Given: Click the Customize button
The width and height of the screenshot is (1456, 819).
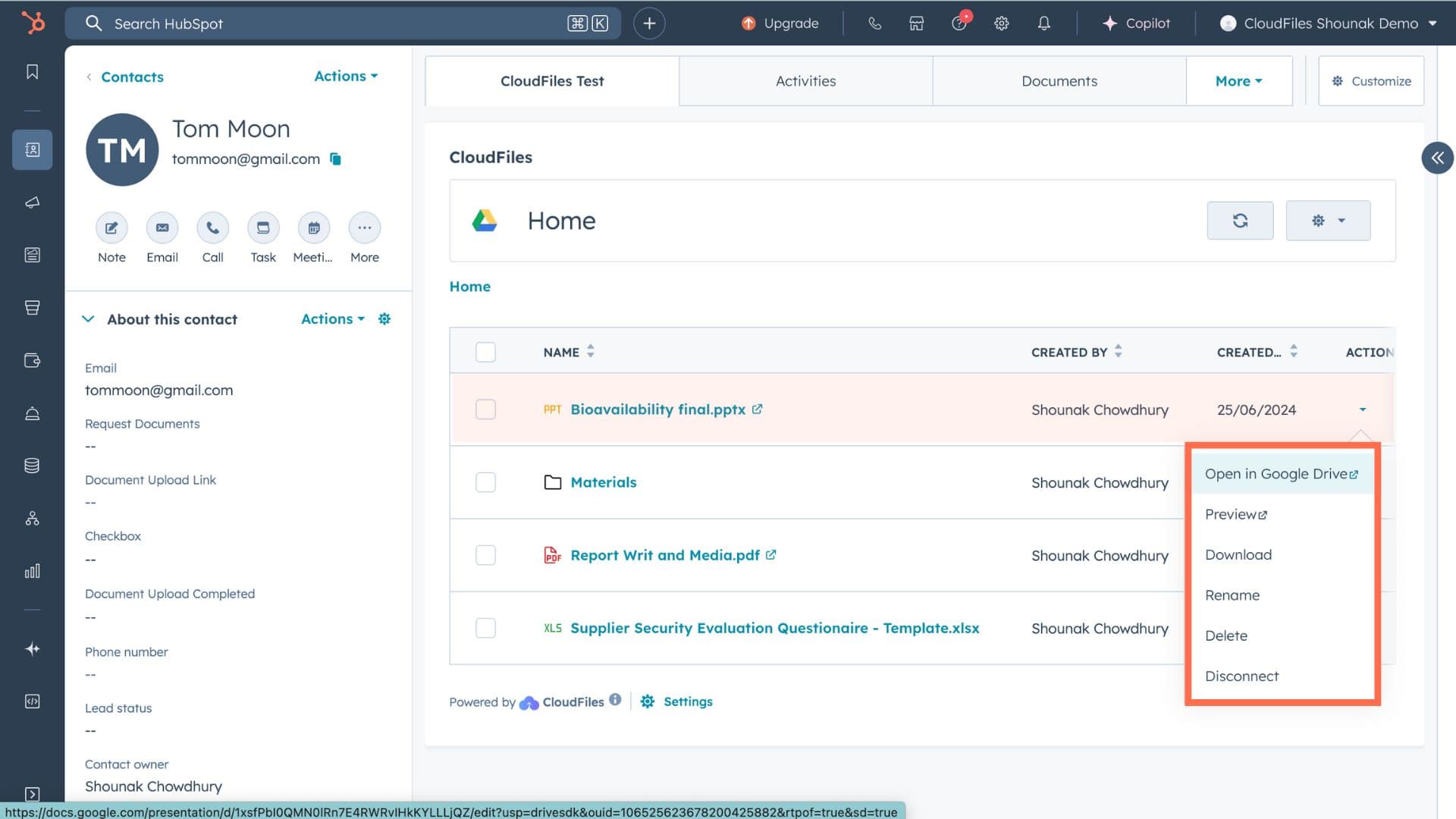Looking at the screenshot, I should (x=1371, y=81).
